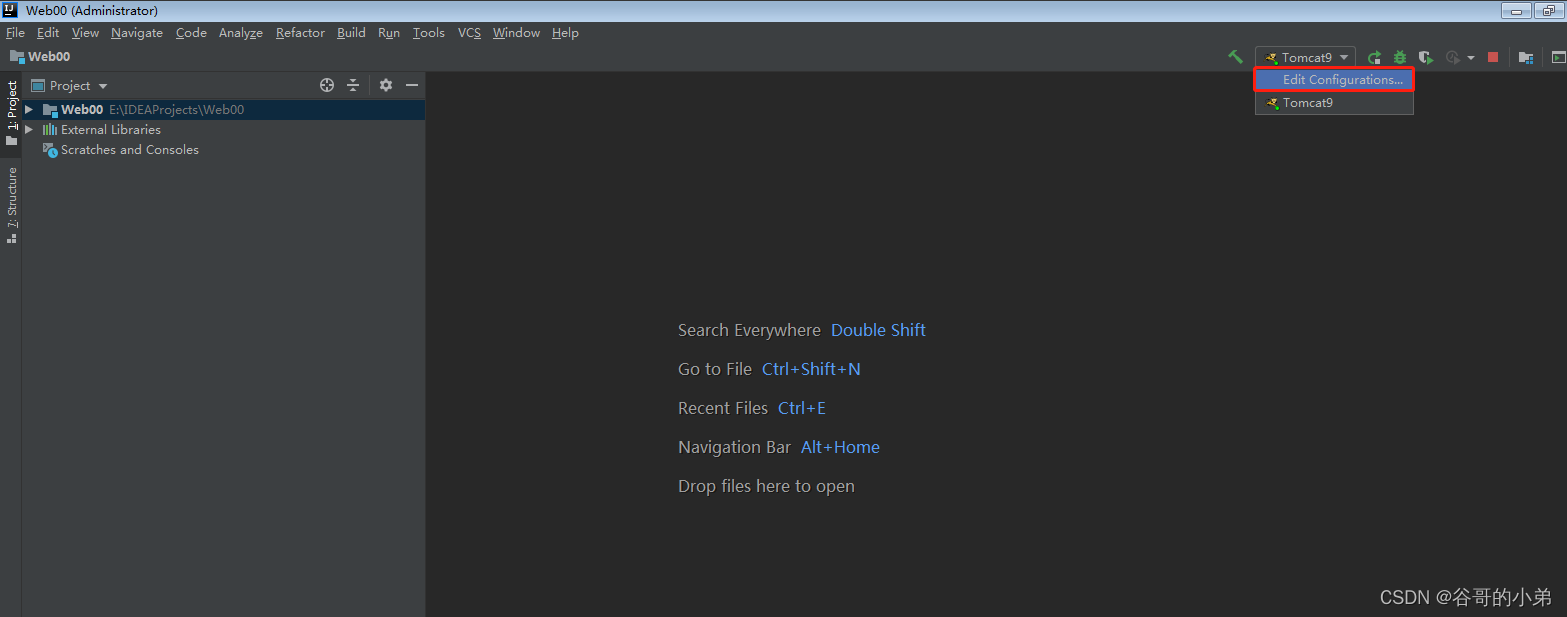Viewport: 1567px width, 617px height.
Task: Open the Help menu
Action: coord(565,33)
